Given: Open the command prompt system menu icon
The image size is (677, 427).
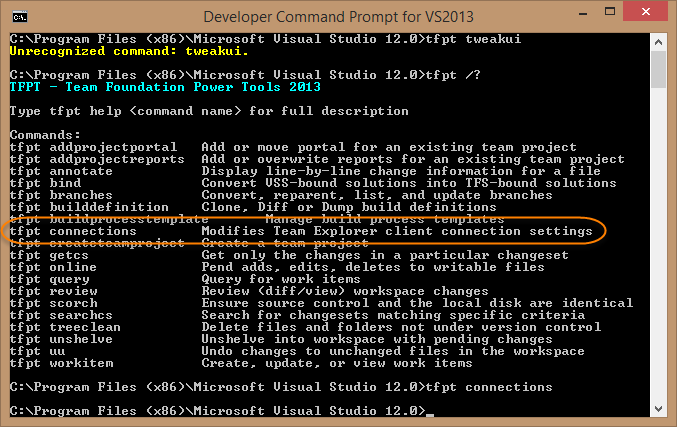Looking at the screenshot, I should point(20,17).
